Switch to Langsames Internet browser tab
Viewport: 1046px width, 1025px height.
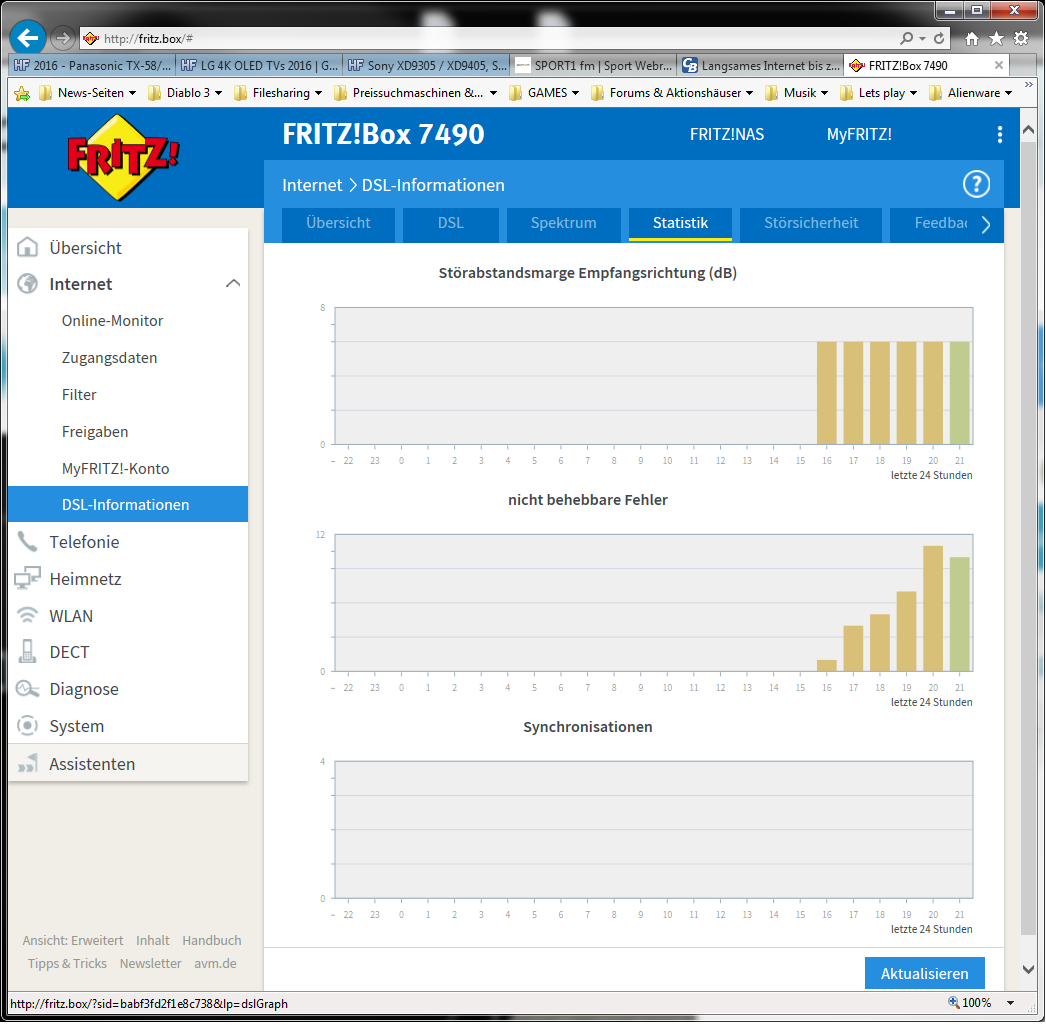point(760,65)
